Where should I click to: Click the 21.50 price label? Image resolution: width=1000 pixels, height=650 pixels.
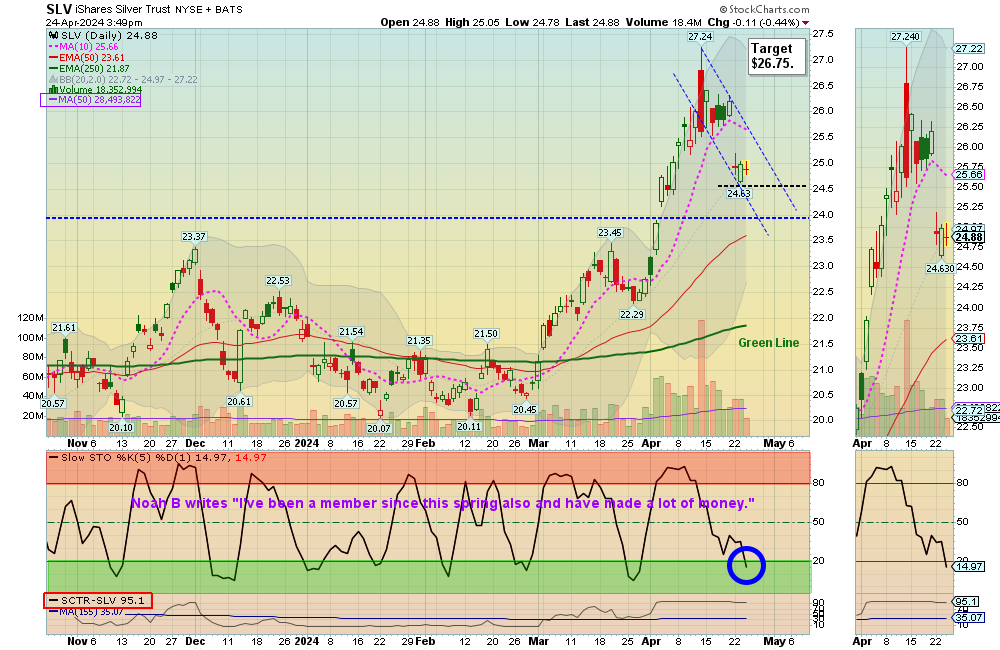pos(486,334)
